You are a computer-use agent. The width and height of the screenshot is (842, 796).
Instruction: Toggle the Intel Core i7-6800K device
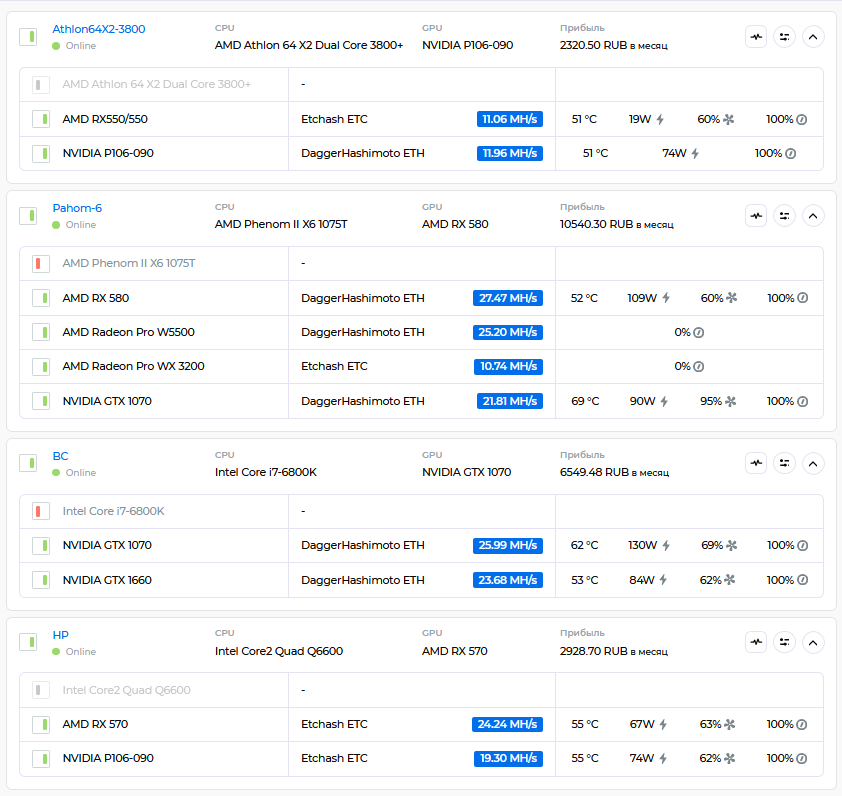[x=41, y=511]
